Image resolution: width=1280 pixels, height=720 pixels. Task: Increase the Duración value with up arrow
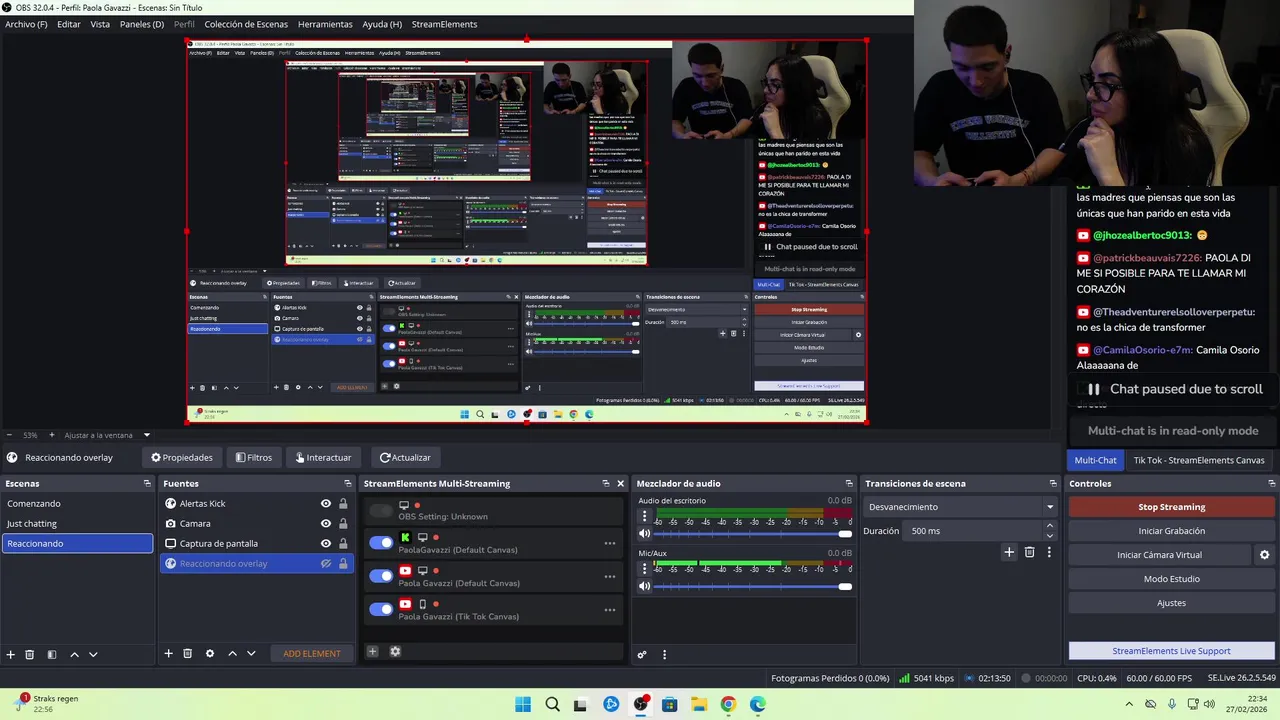(x=1049, y=527)
